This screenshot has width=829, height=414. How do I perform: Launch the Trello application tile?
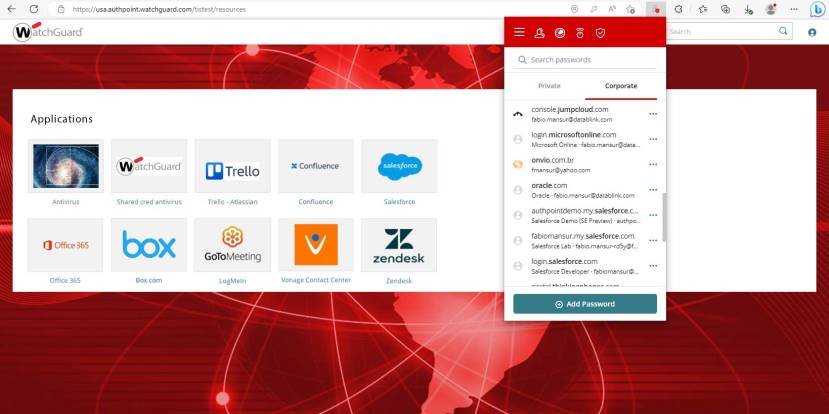pyautogui.click(x=233, y=166)
